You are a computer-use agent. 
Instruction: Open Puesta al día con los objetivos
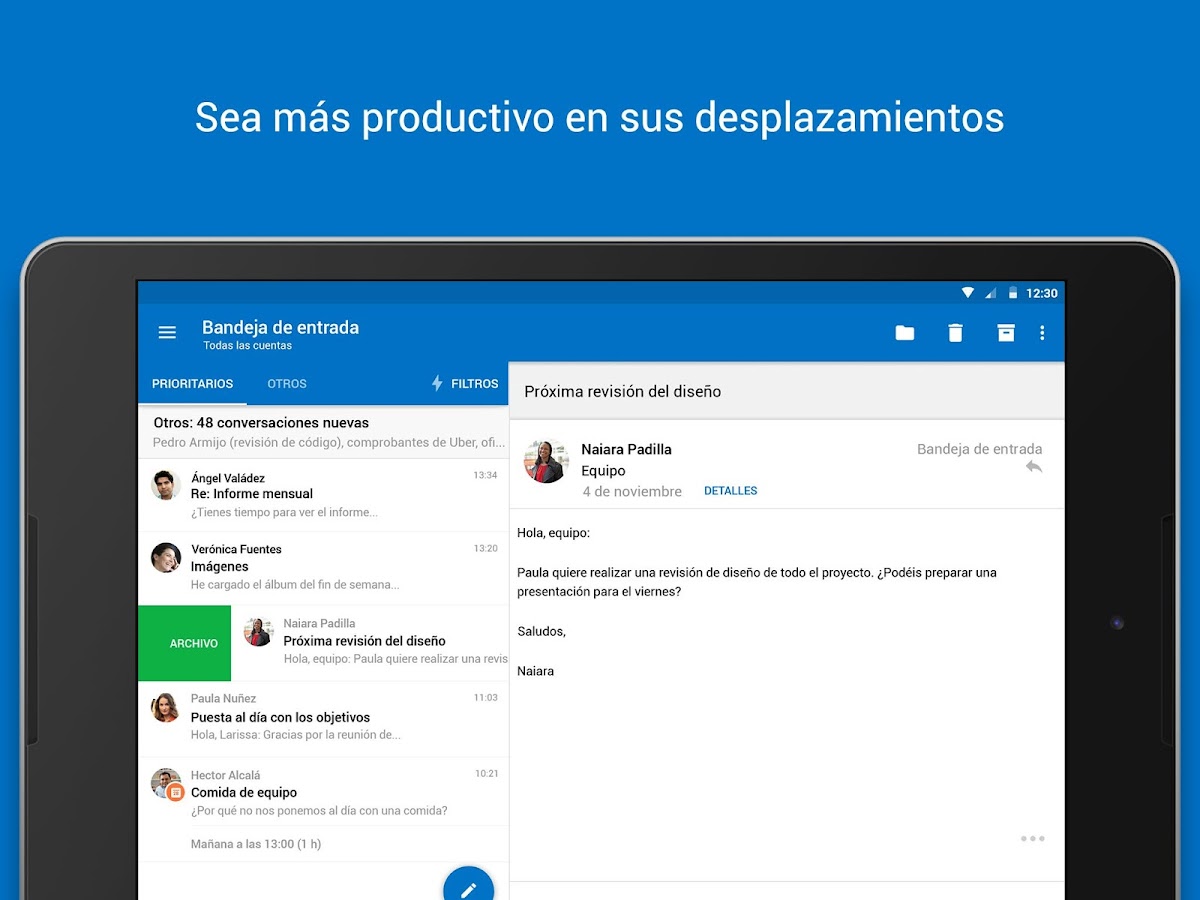pos(323,719)
